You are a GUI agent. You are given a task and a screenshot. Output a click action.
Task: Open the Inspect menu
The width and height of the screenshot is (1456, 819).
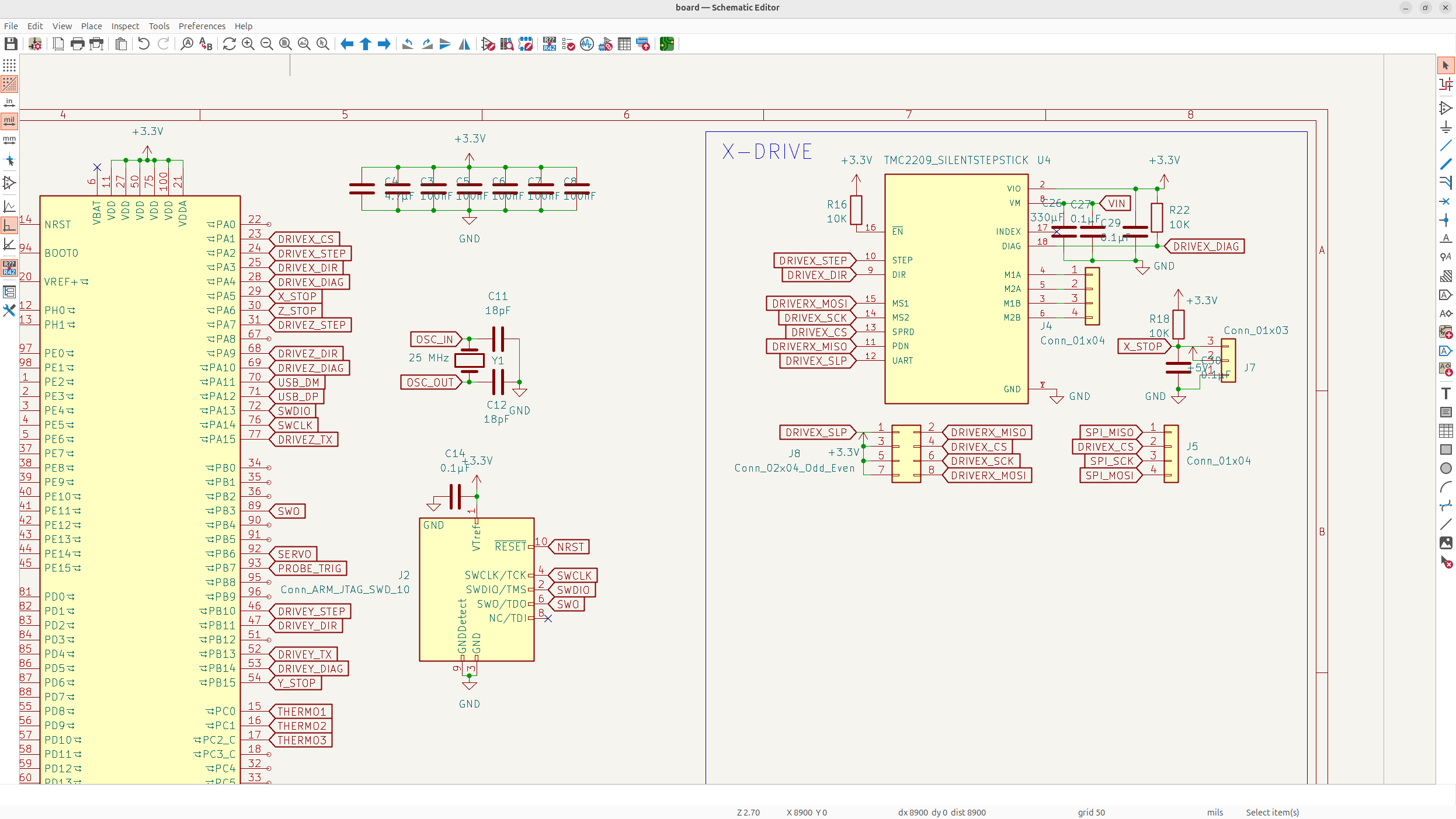(x=125, y=26)
